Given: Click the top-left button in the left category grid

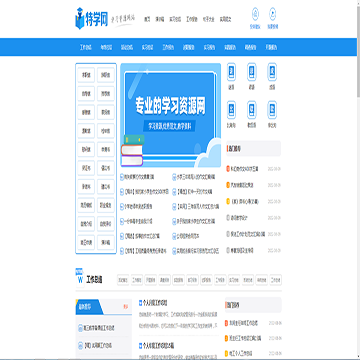Looking at the screenshot, I should [x=86, y=75].
